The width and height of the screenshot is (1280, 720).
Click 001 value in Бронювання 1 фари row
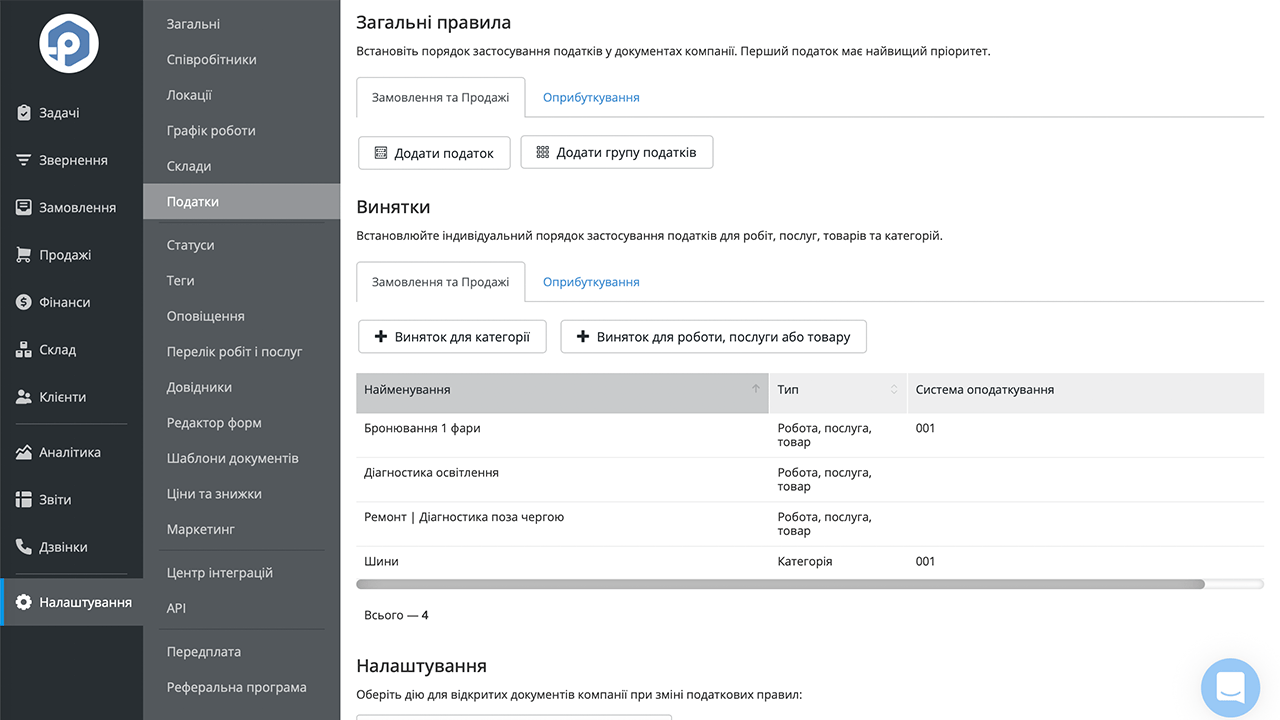coord(925,428)
